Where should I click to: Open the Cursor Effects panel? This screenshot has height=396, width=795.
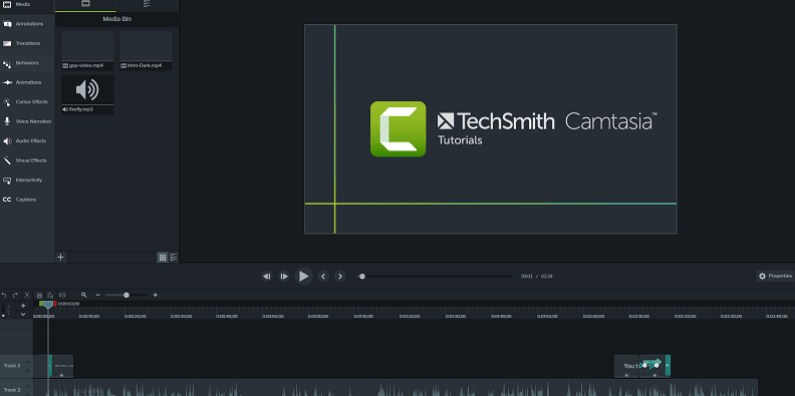pos(27,102)
